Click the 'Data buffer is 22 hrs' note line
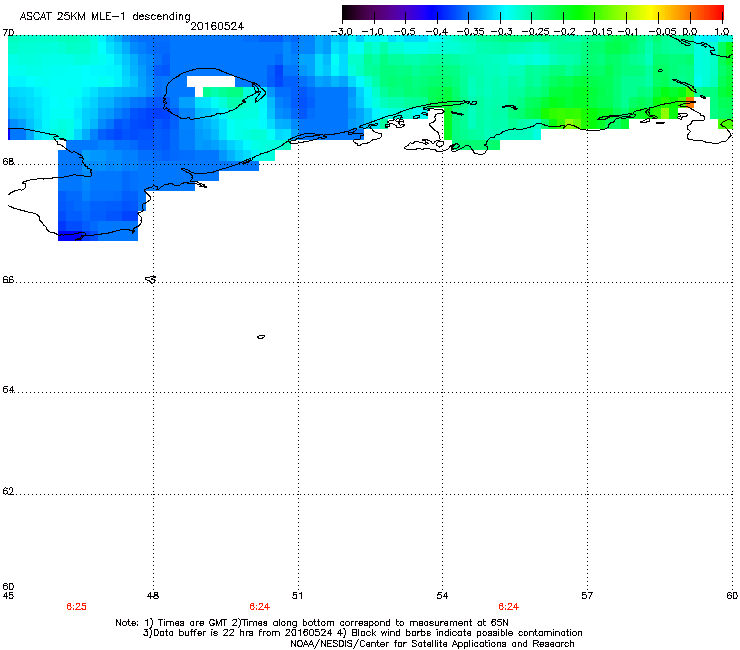The height and width of the screenshot is (650, 740). pyautogui.click(x=362, y=633)
